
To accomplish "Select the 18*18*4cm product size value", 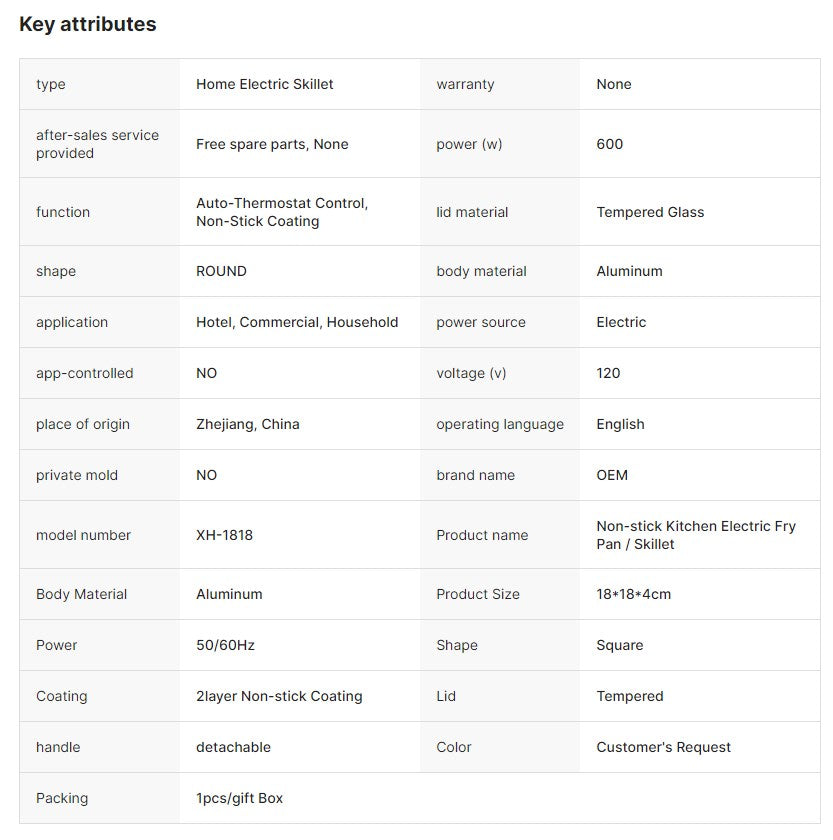I will point(634,594).
